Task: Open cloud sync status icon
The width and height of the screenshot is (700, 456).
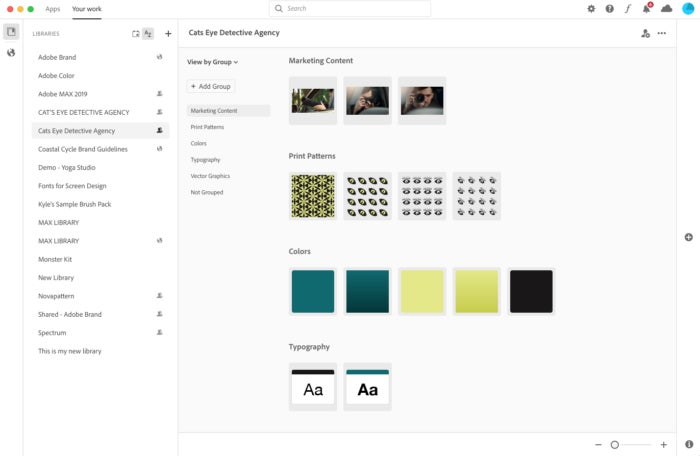Action: click(667, 8)
